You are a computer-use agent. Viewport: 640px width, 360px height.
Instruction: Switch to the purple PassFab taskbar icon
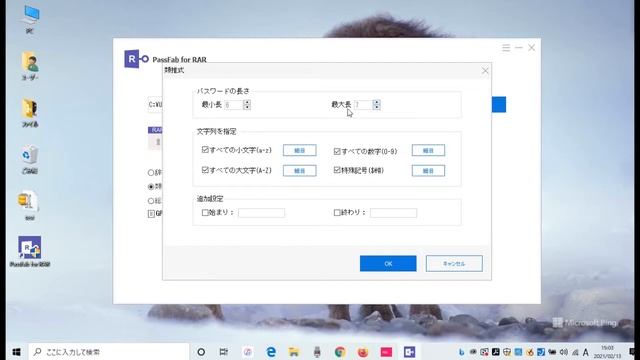(409, 351)
